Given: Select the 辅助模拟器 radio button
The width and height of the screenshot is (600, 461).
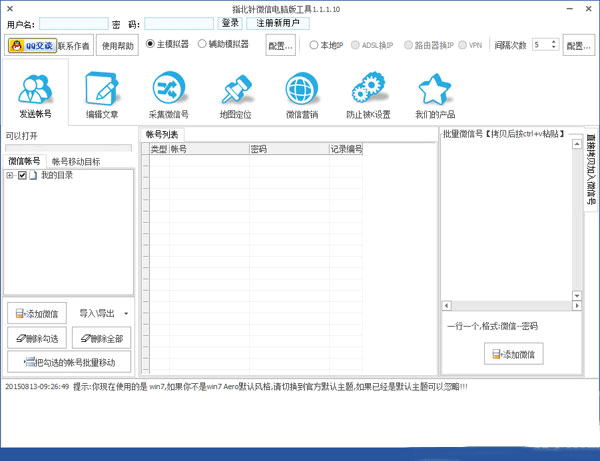Looking at the screenshot, I should [x=202, y=44].
